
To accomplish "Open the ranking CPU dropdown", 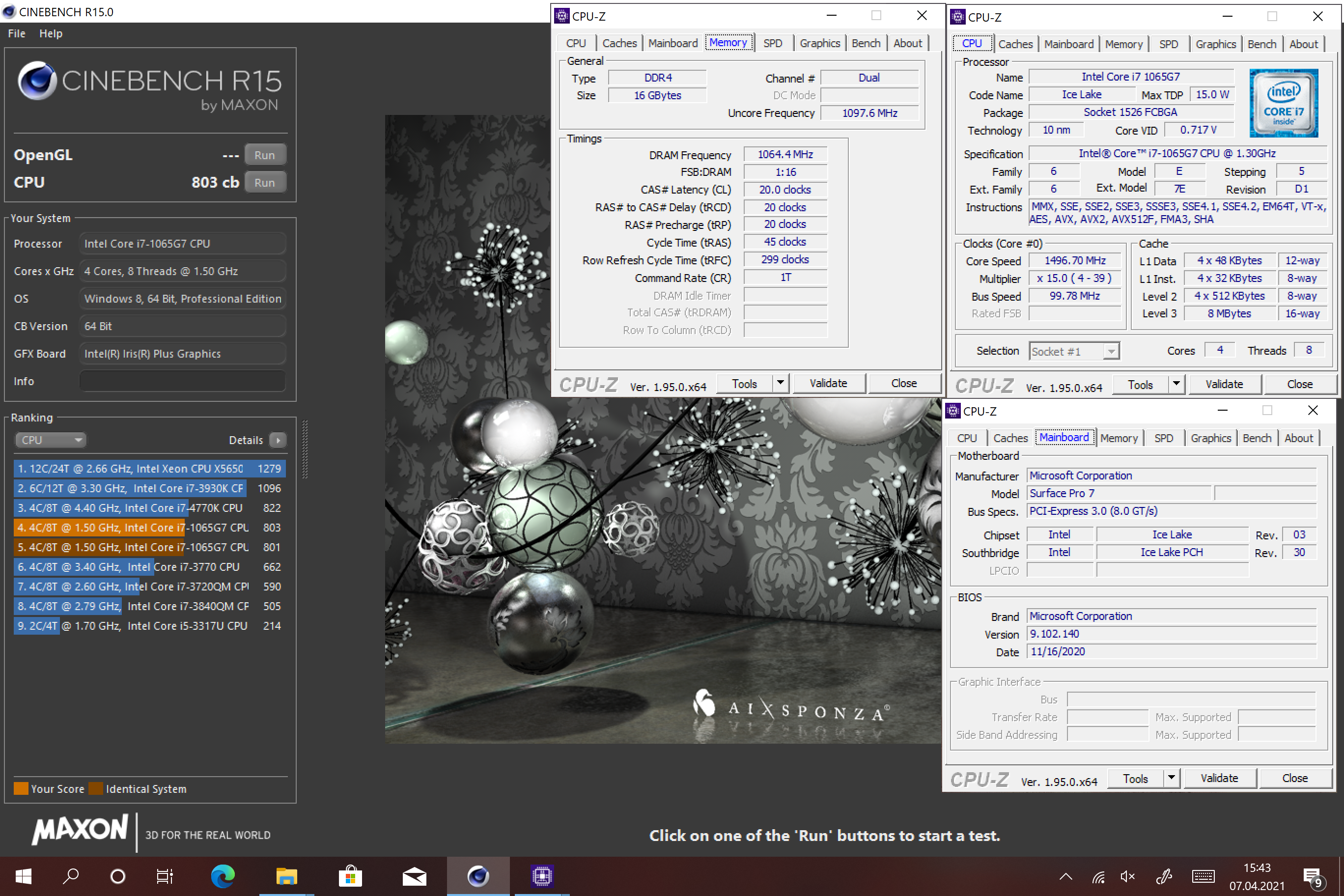I will click(50, 440).
